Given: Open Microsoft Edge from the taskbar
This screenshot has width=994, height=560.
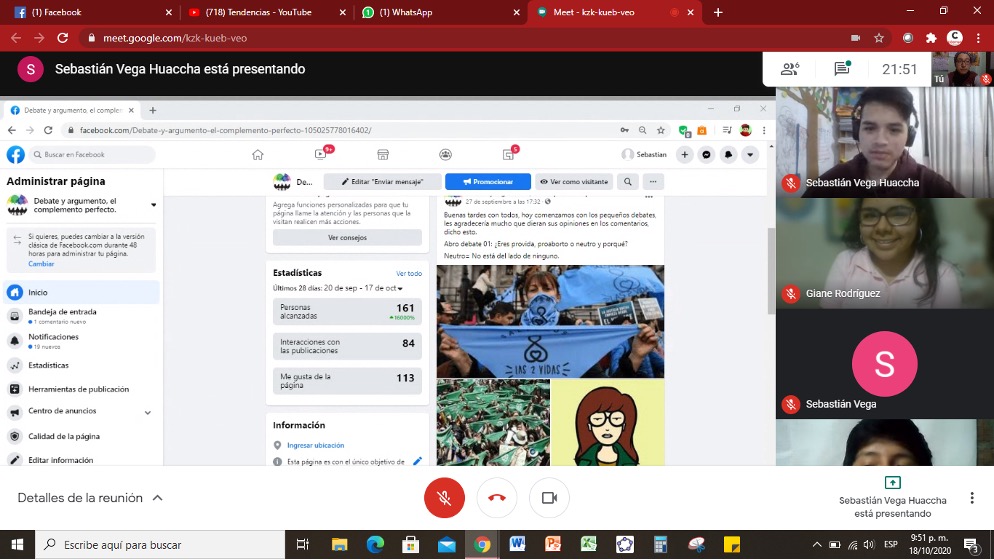Looking at the screenshot, I should [x=375, y=545].
